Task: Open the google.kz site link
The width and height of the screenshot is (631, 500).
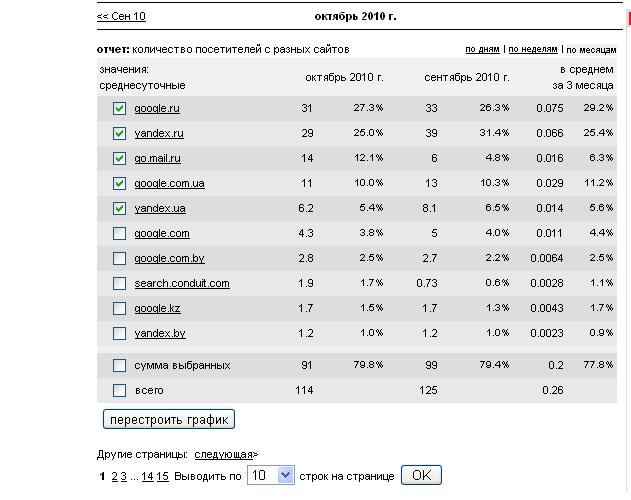Action: [x=157, y=308]
